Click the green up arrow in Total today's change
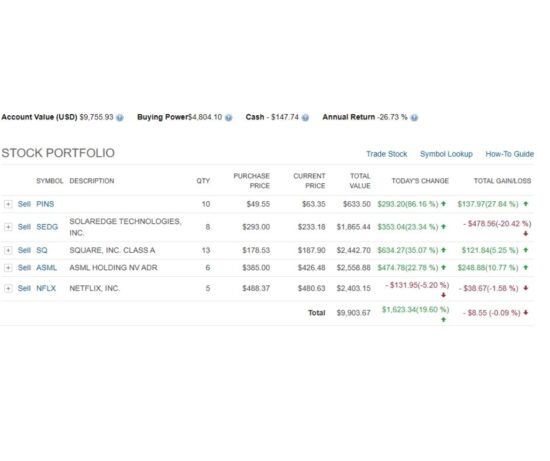Viewport: 550px width, 461px height. tap(443, 319)
